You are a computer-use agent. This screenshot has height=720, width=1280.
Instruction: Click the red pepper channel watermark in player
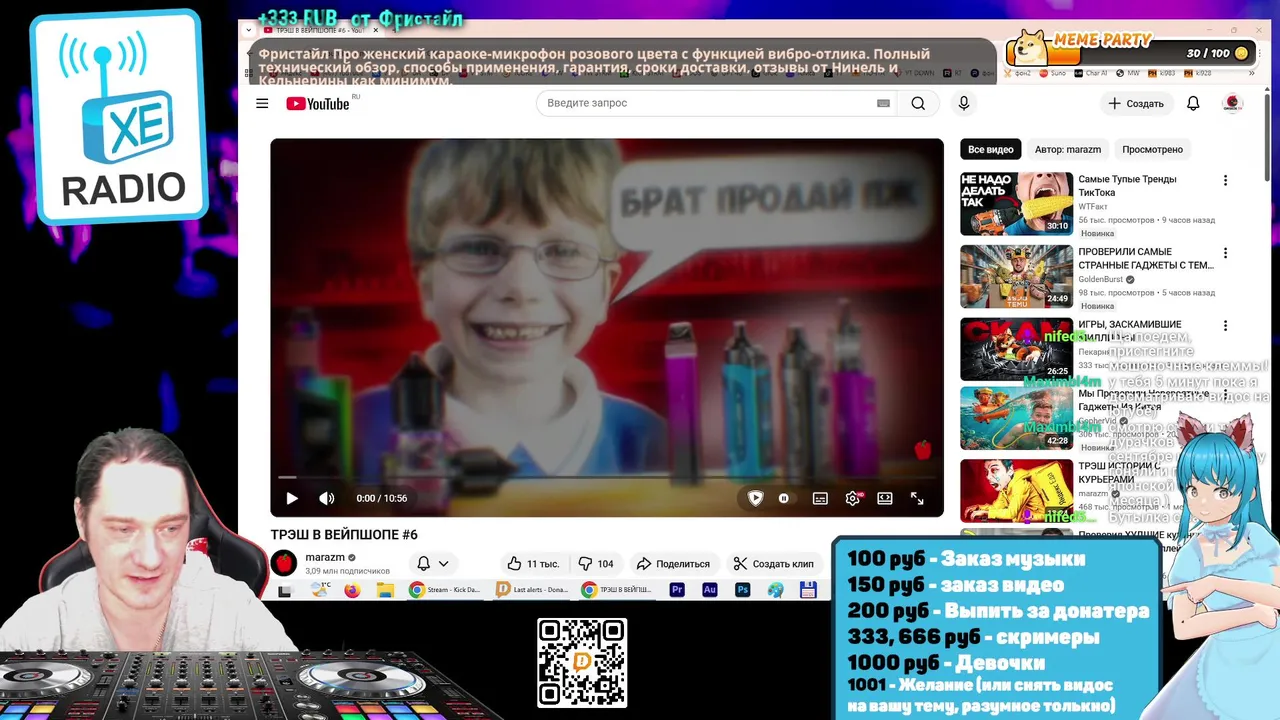click(x=923, y=450)
